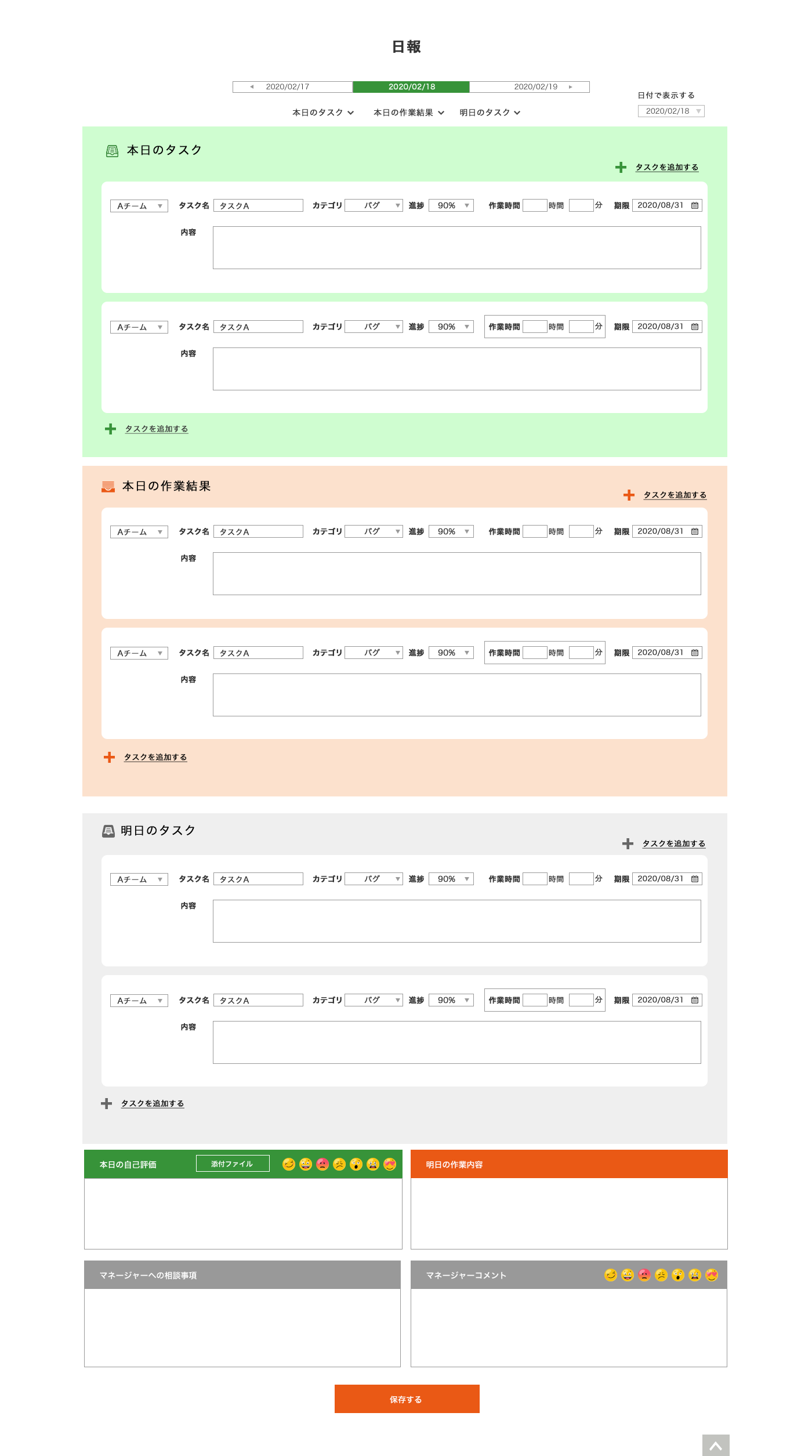Click the マネージャーコメント text area
Image resolution: width=812 pixels, height=1456 pixels.
coord(569,1328)
